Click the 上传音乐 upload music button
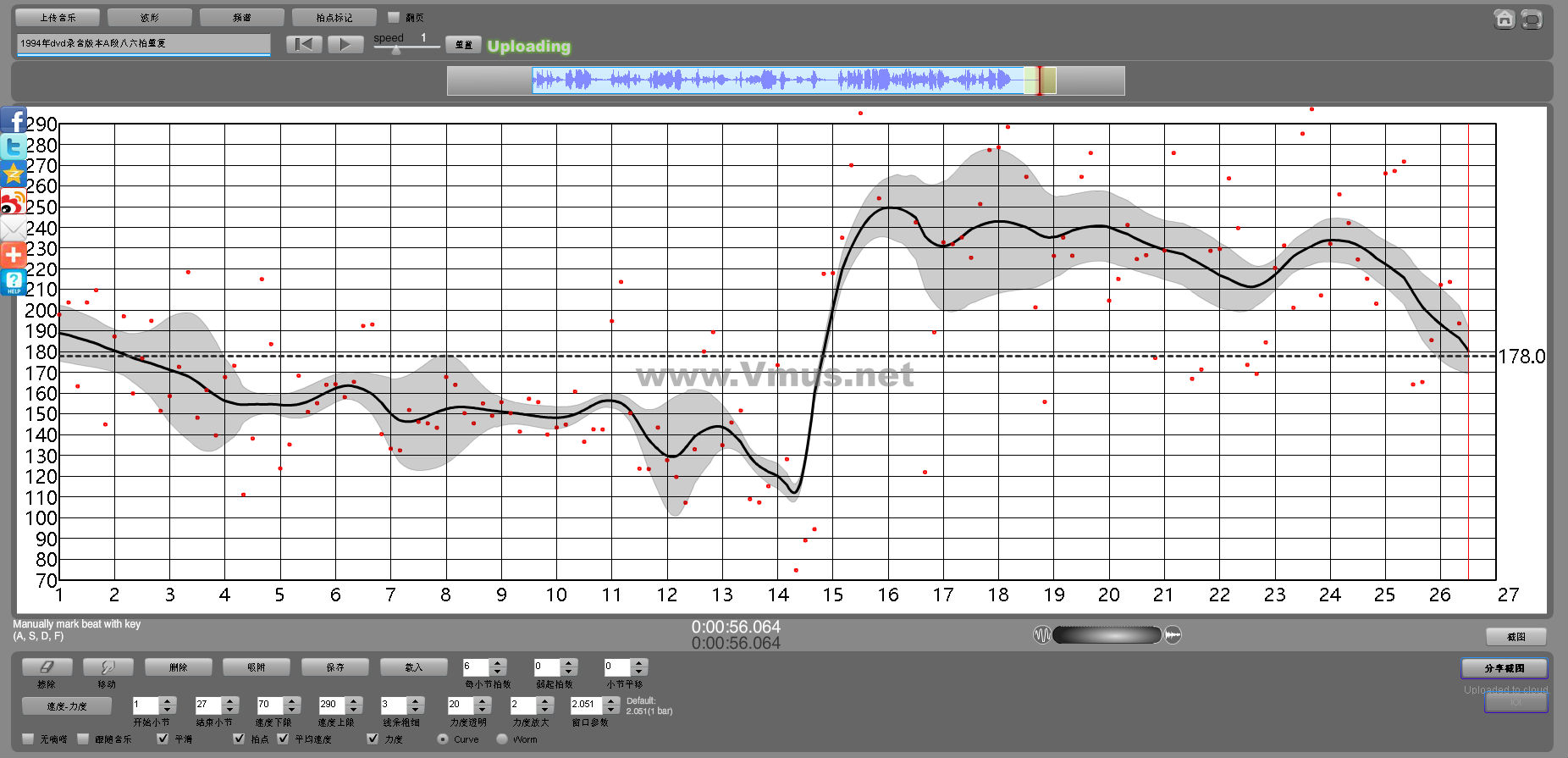 tap(58, 17)
